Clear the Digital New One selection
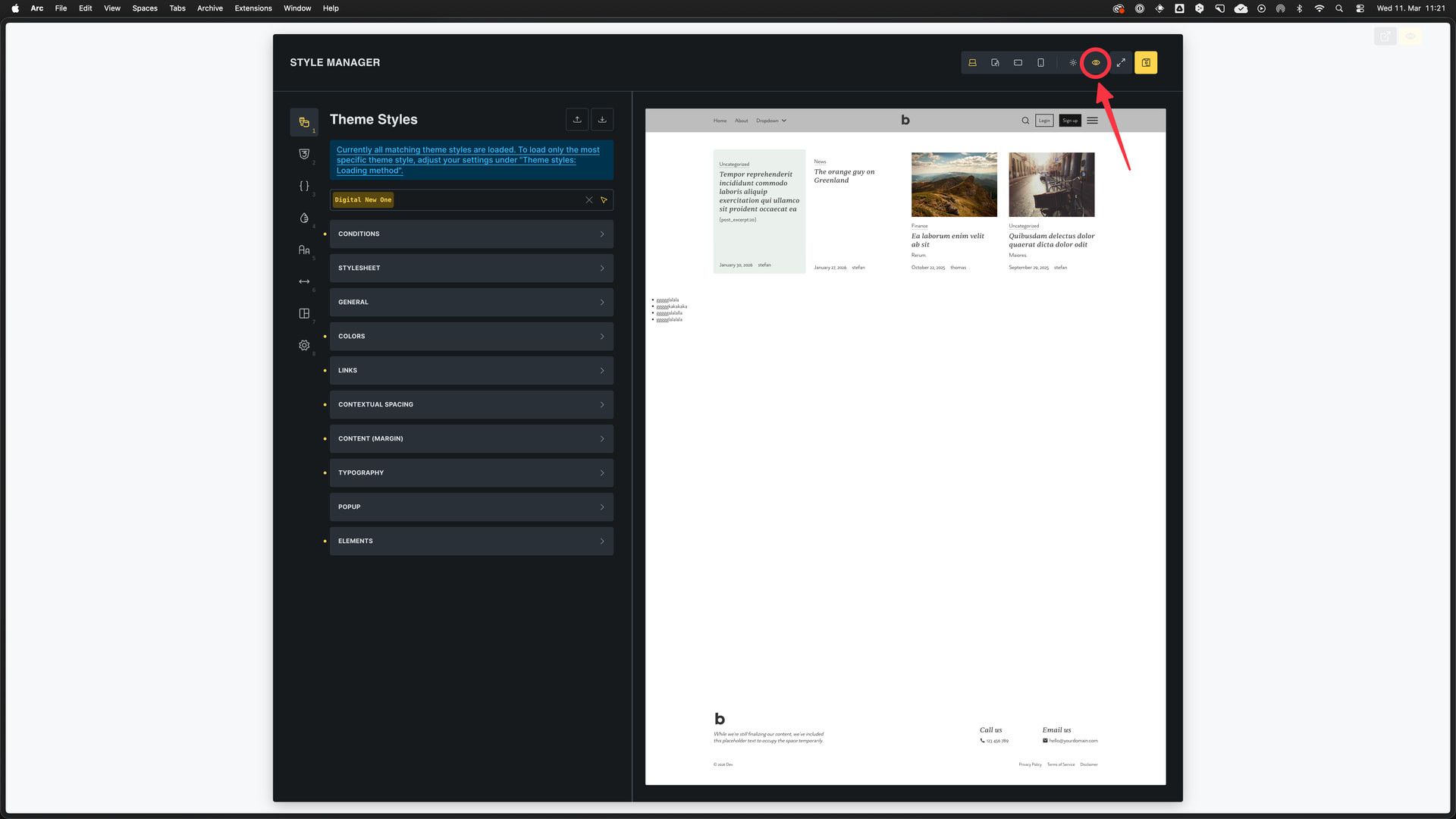The image size is (1456, 819). 588,200
